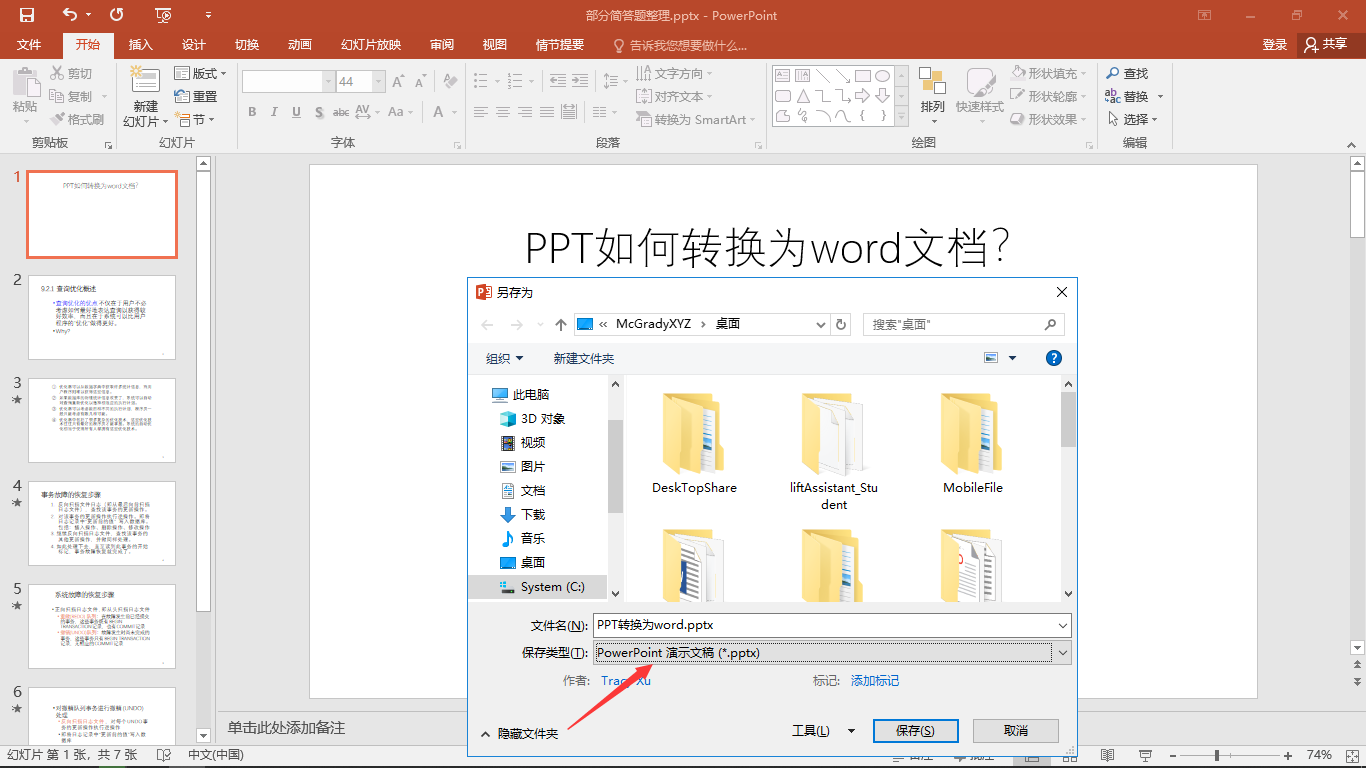The height and width of the screenshot is (768, 1366).
Task: Toggle Bold formatting button
Action: pyautogui.click(x=252, y=112)
